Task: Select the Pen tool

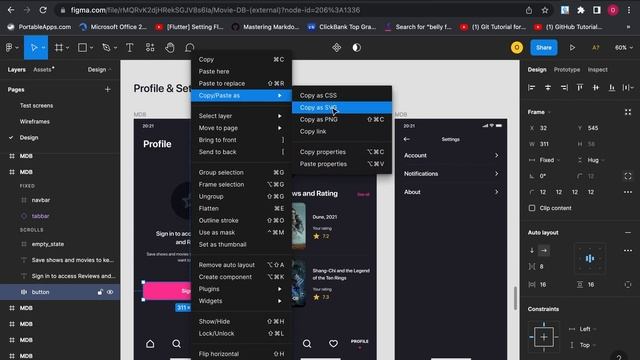Action: (106, 48)
